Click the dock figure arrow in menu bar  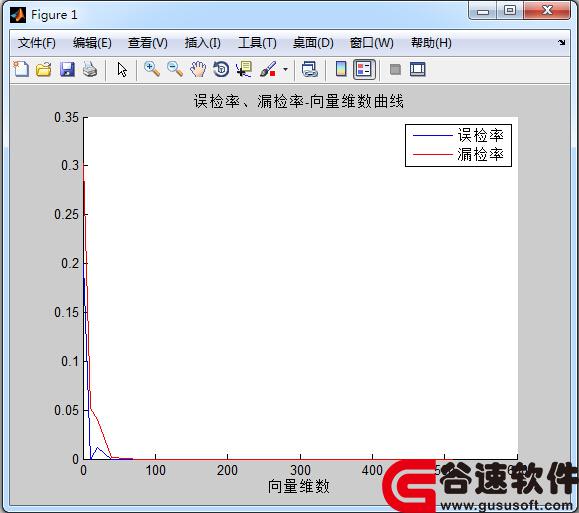point(562,42)
